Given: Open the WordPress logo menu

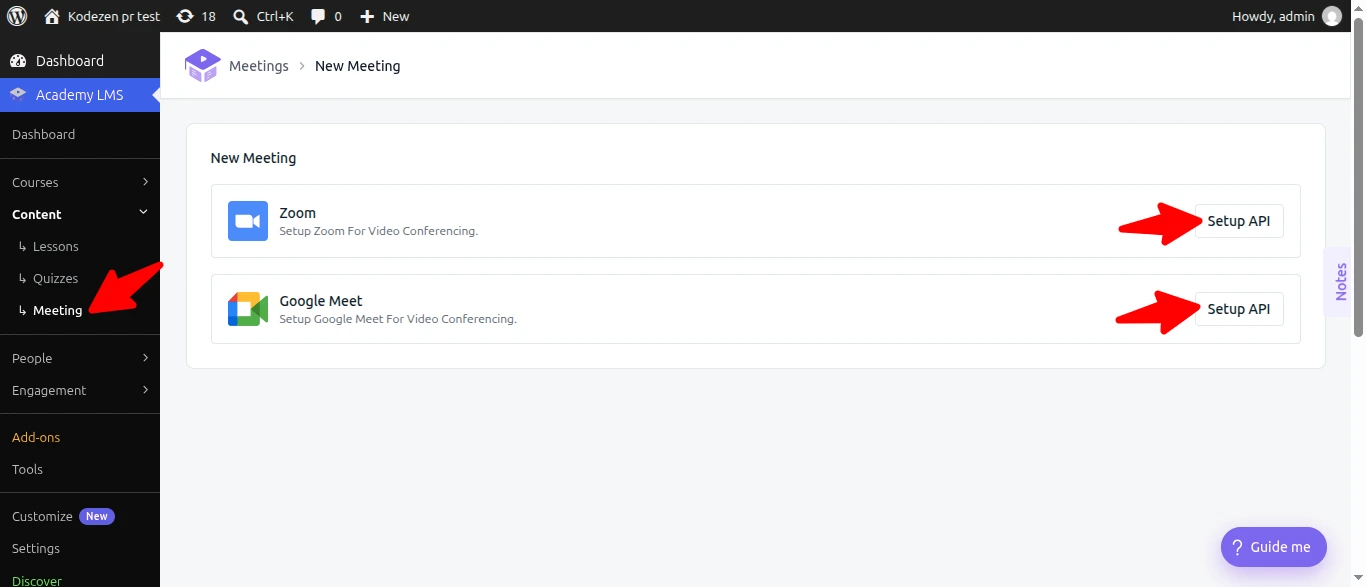Looking at the screenshot, I should pyautogui.click(x=17, y=16).
